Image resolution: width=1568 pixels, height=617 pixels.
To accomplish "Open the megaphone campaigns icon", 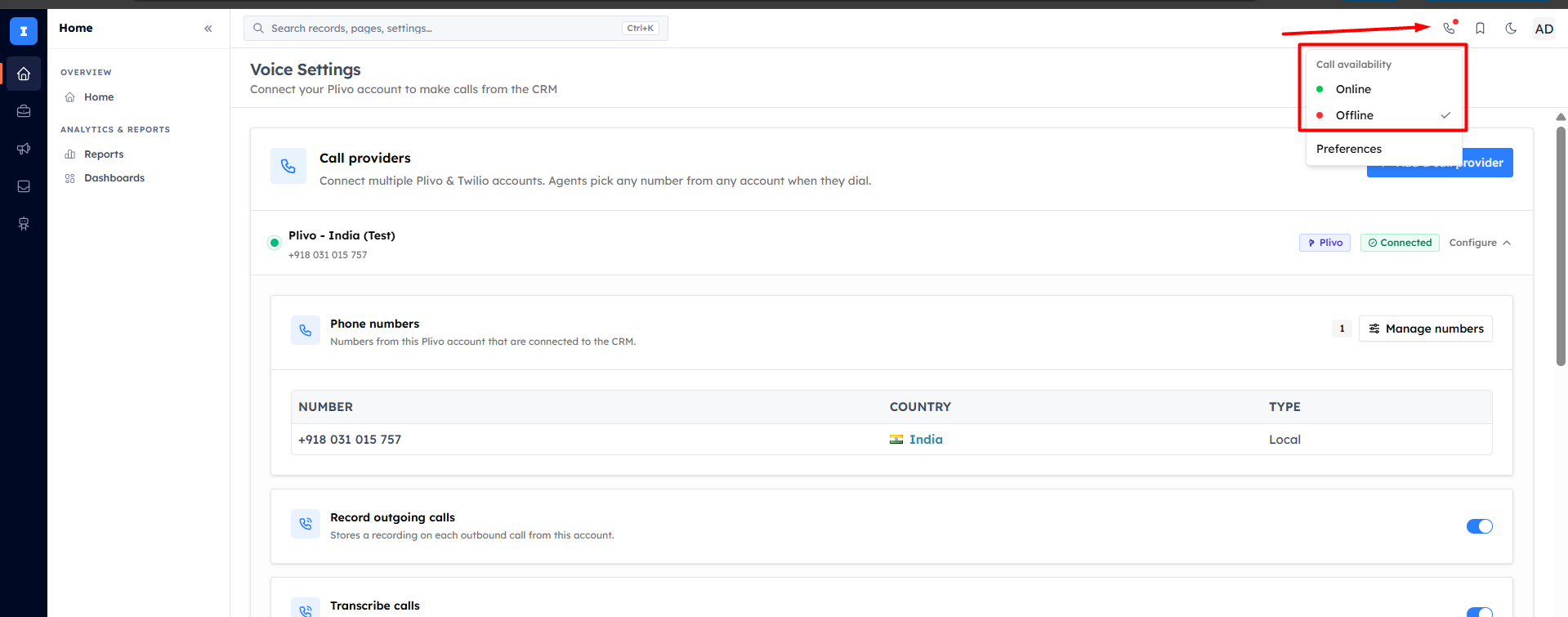I will [24, 149].
